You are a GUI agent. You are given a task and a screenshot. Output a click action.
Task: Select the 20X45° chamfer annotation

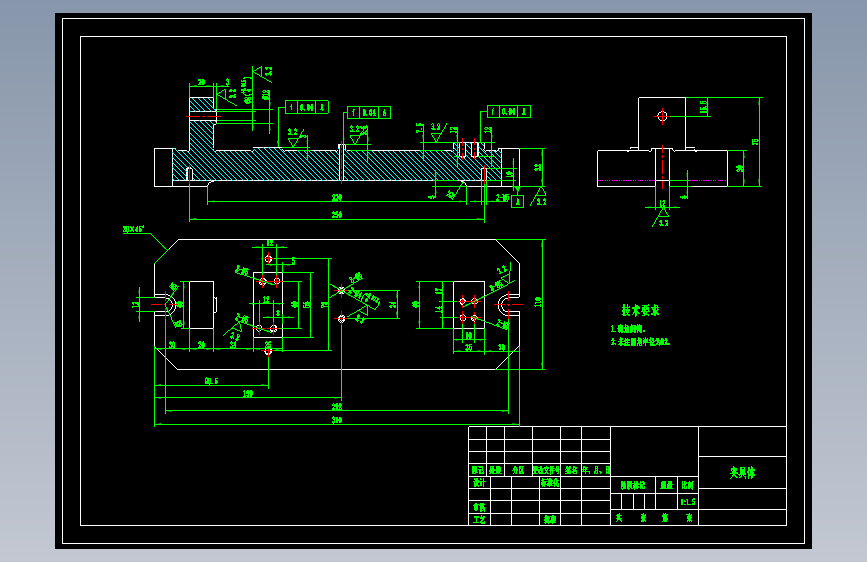click(x=134, y=229)
